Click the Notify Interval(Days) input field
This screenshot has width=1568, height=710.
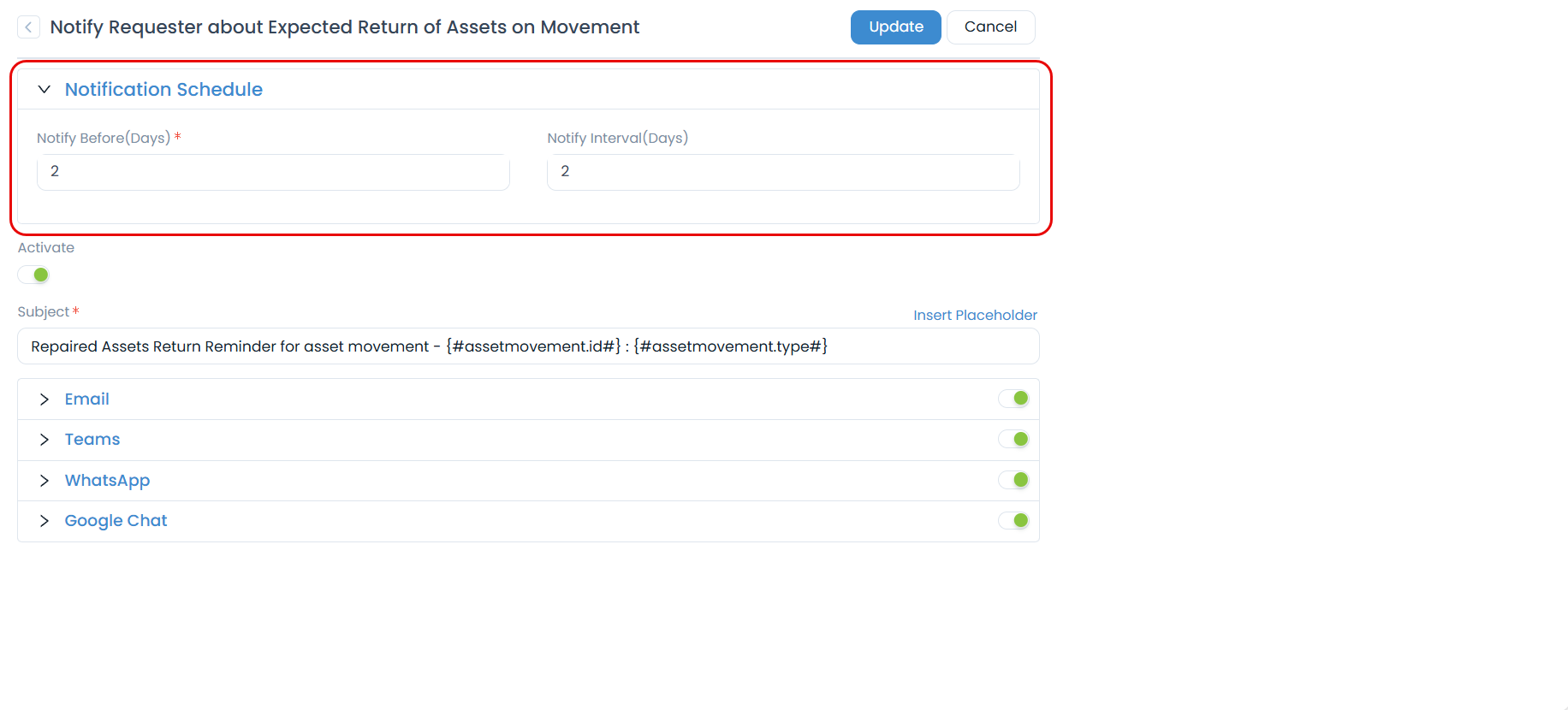coord(783,172)
